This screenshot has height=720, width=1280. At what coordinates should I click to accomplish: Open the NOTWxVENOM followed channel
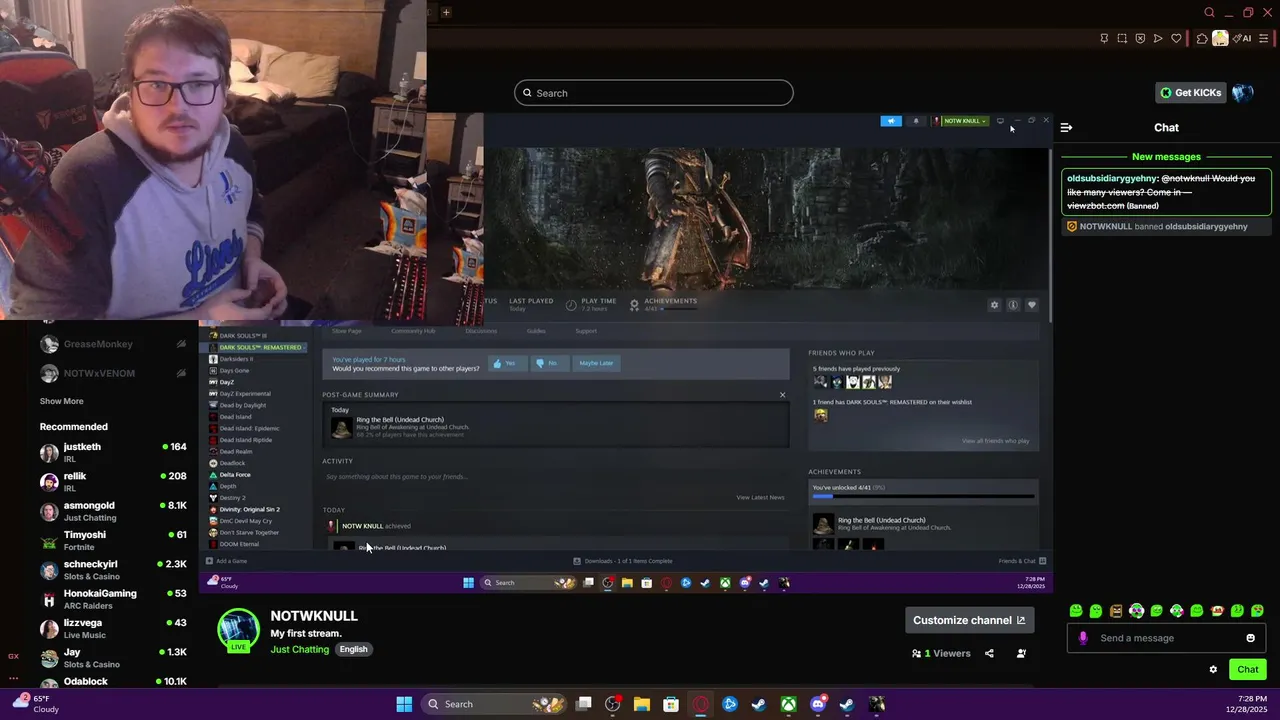click(x=113, y=373)
